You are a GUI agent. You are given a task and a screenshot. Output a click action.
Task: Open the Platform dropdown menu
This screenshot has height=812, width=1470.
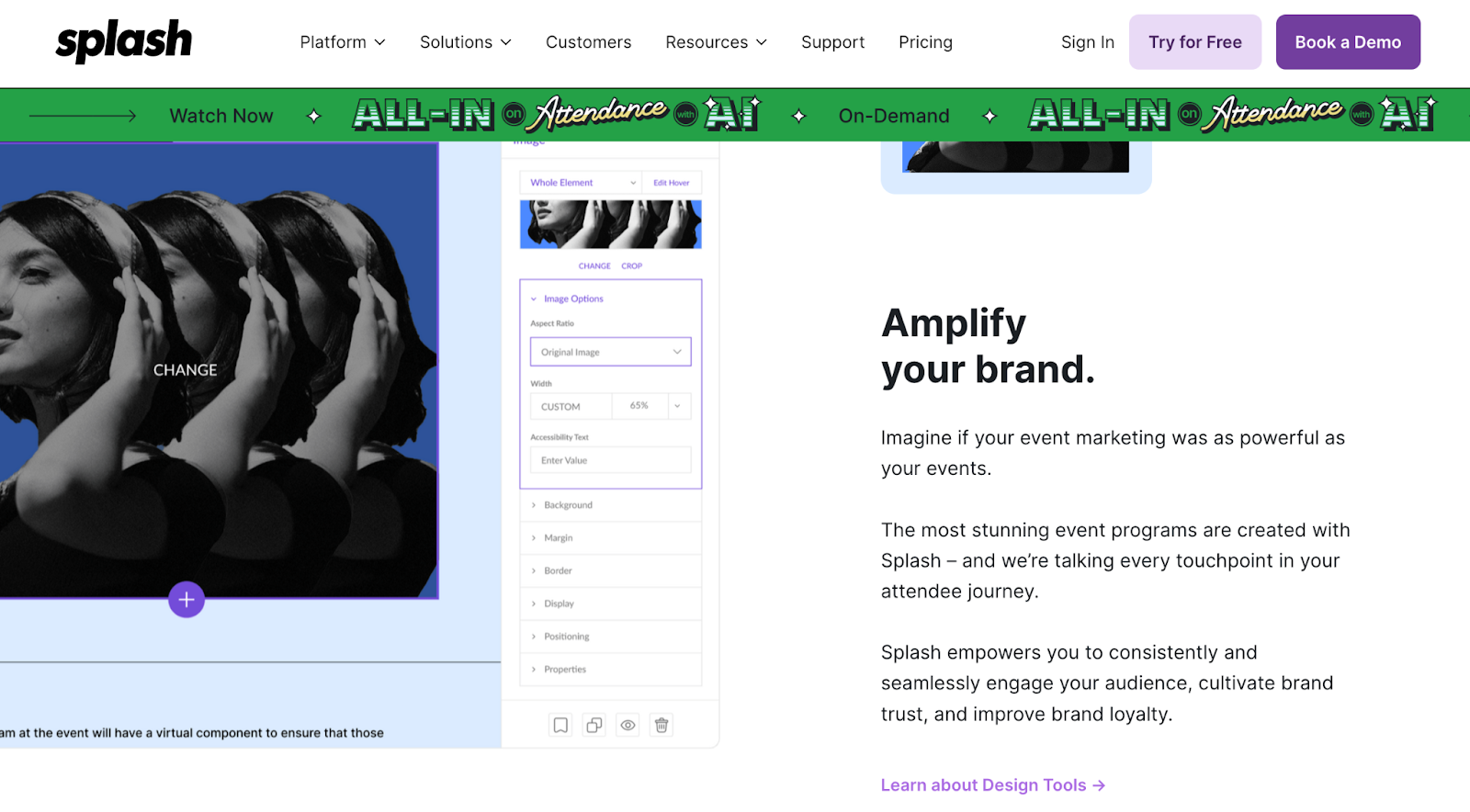pyautogui.click(x=343, y=42)
